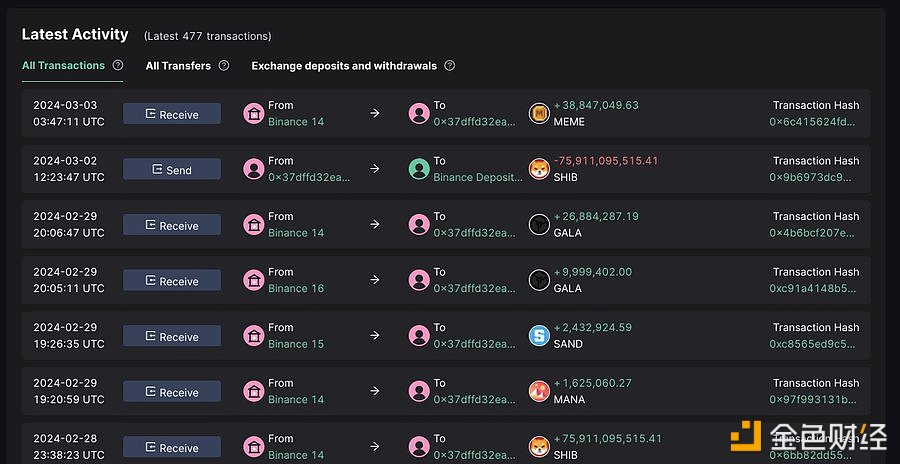Open transaction hash 0x9b6973dc9 link
The image size is (900, 464).
coord(812,177)
